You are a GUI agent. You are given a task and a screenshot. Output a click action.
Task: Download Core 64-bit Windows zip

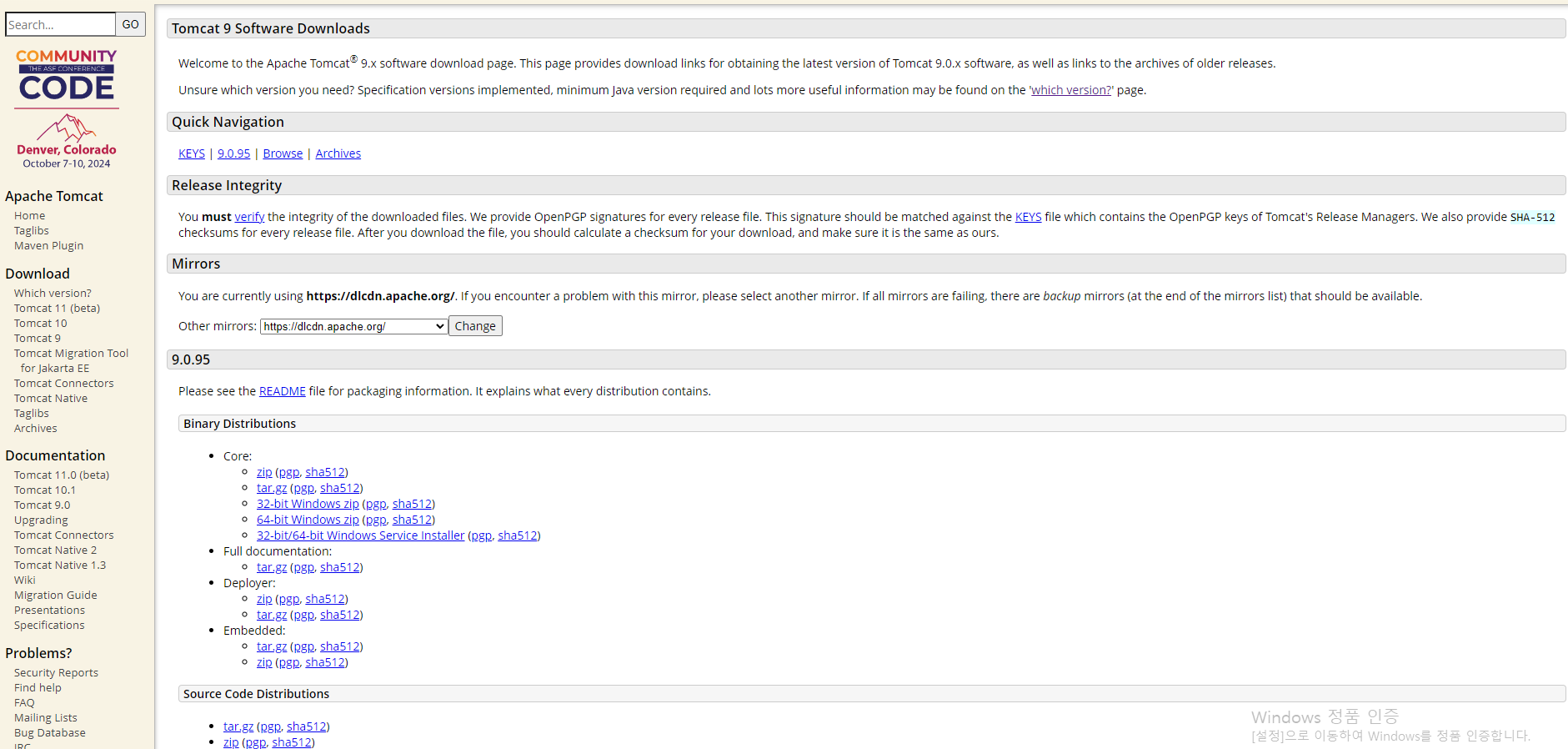pos(308,520)
